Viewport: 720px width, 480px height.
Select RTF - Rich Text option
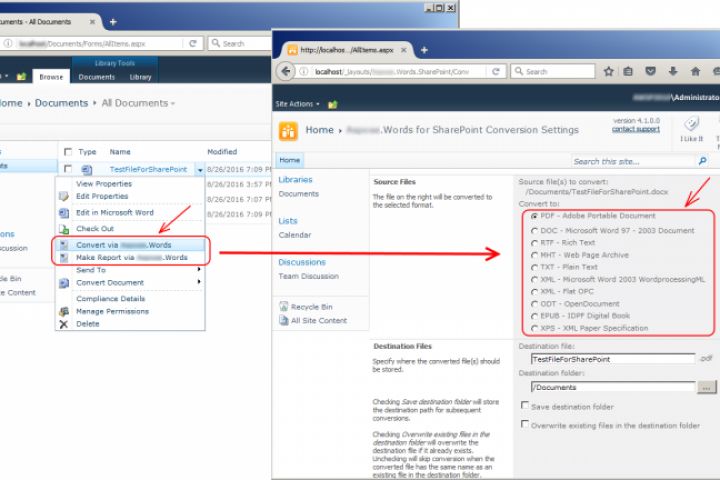(534, 243)
